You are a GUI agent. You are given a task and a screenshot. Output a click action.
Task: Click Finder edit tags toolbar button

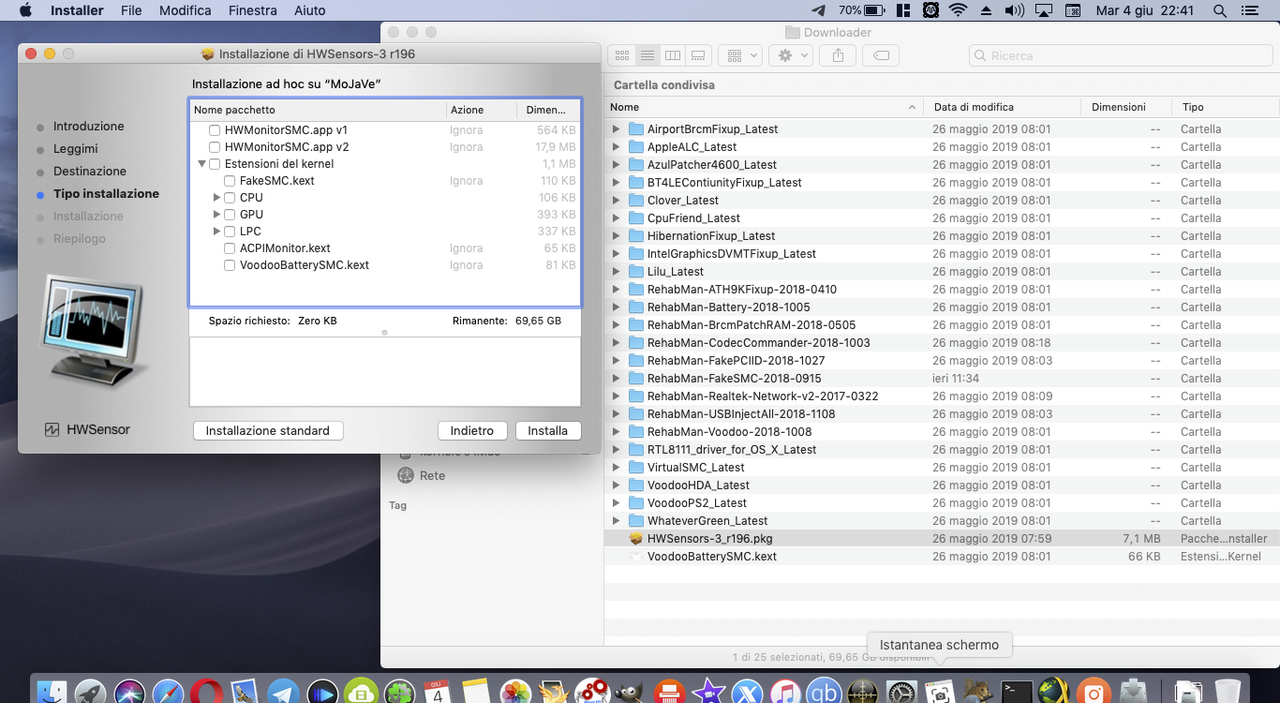(881, 56)
